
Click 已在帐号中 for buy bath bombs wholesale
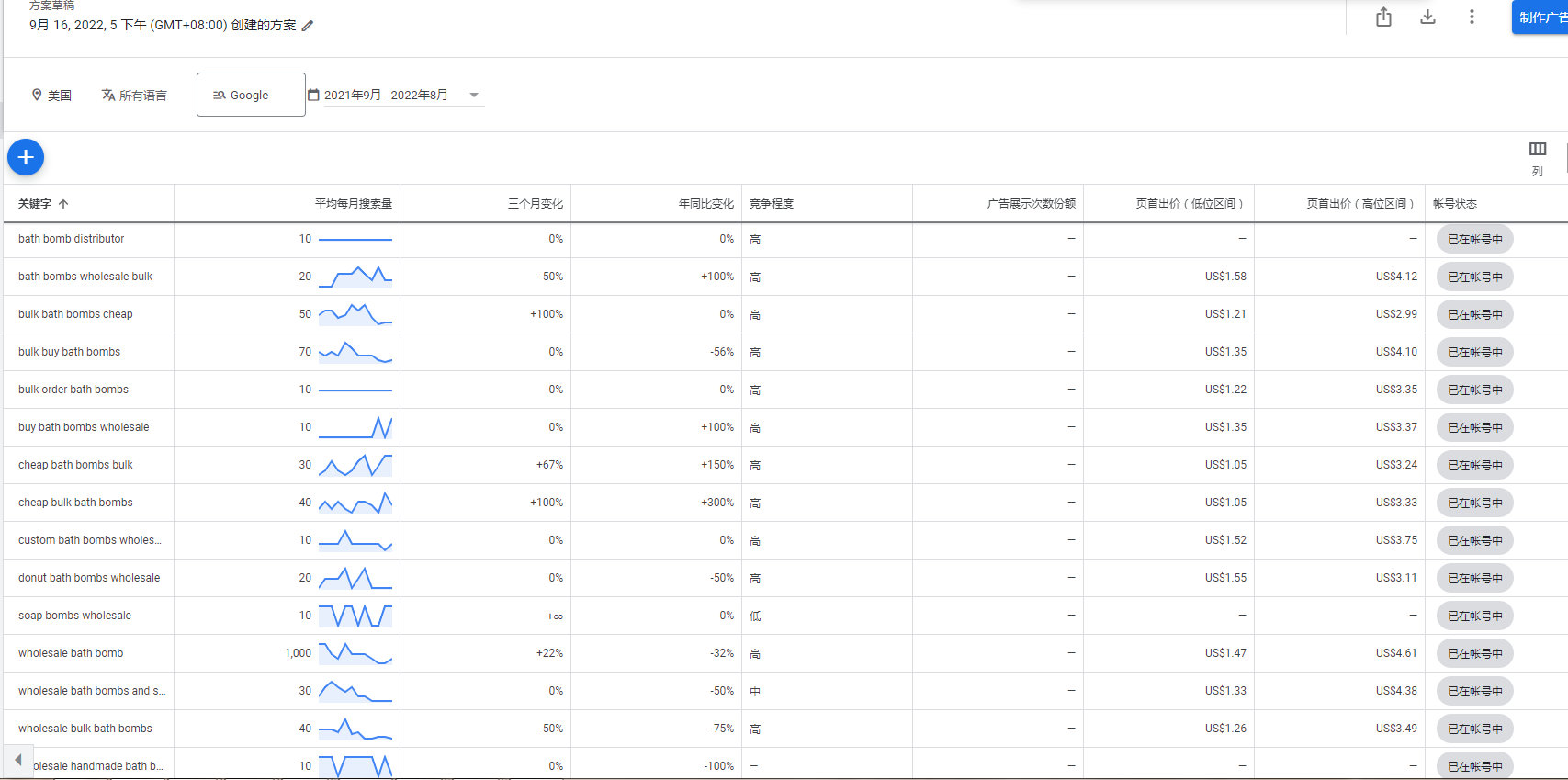click(1475, 428)
